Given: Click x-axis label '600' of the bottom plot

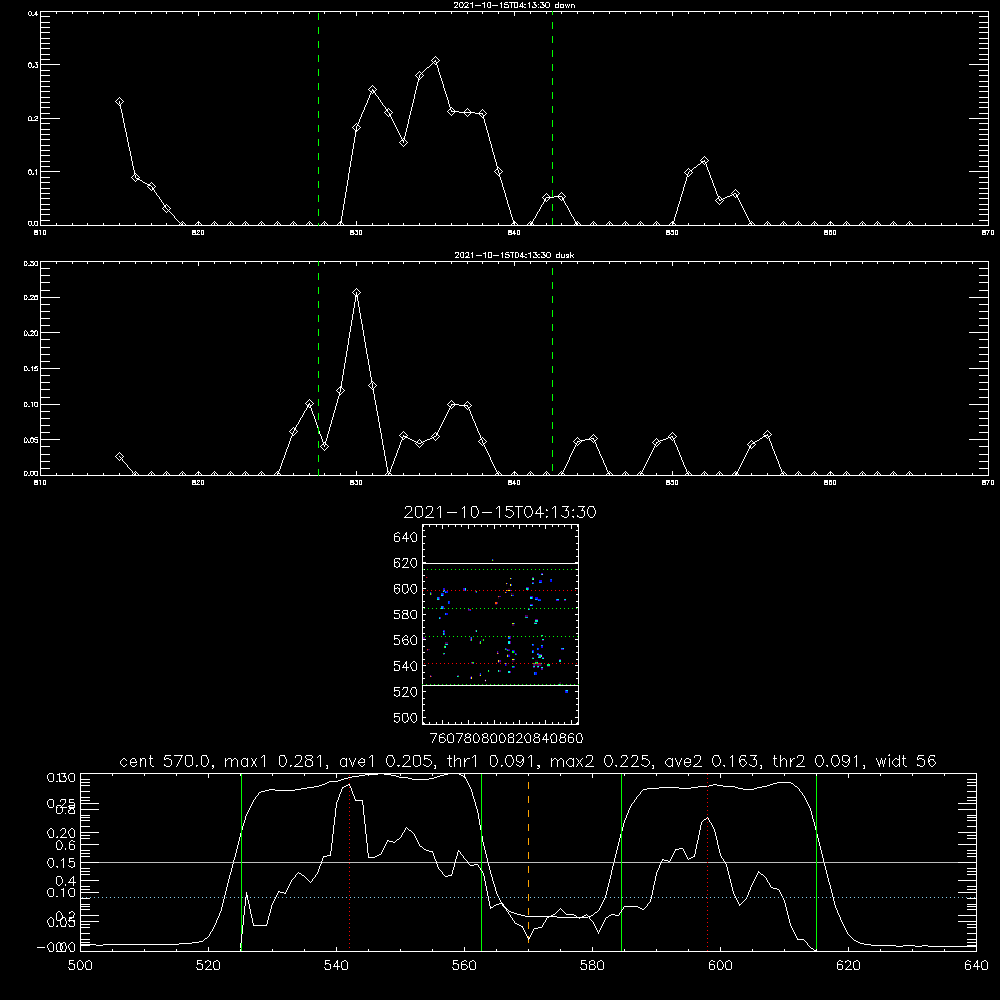Looking at the screenshot, I should [720, 966].
